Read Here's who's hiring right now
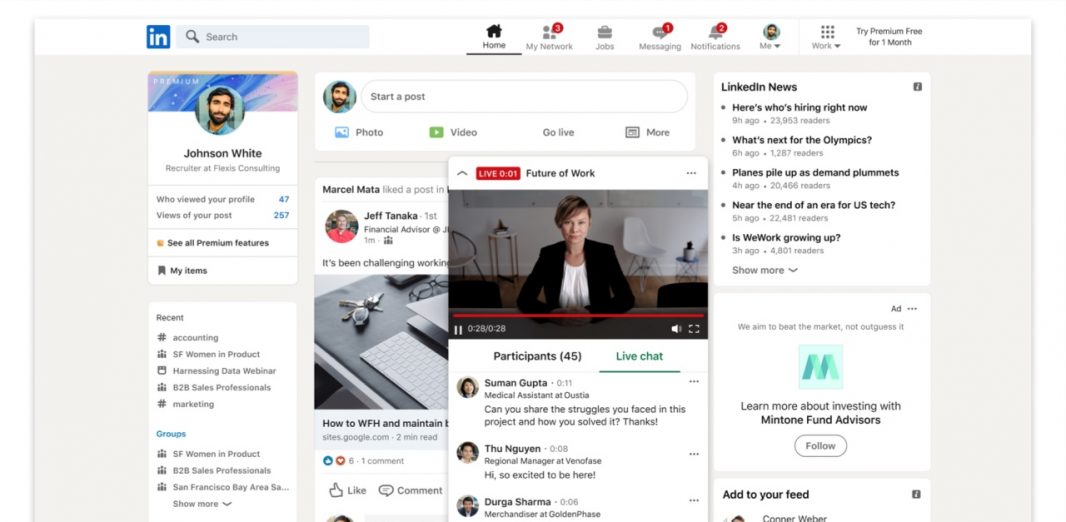 click(x=800, y=107)
